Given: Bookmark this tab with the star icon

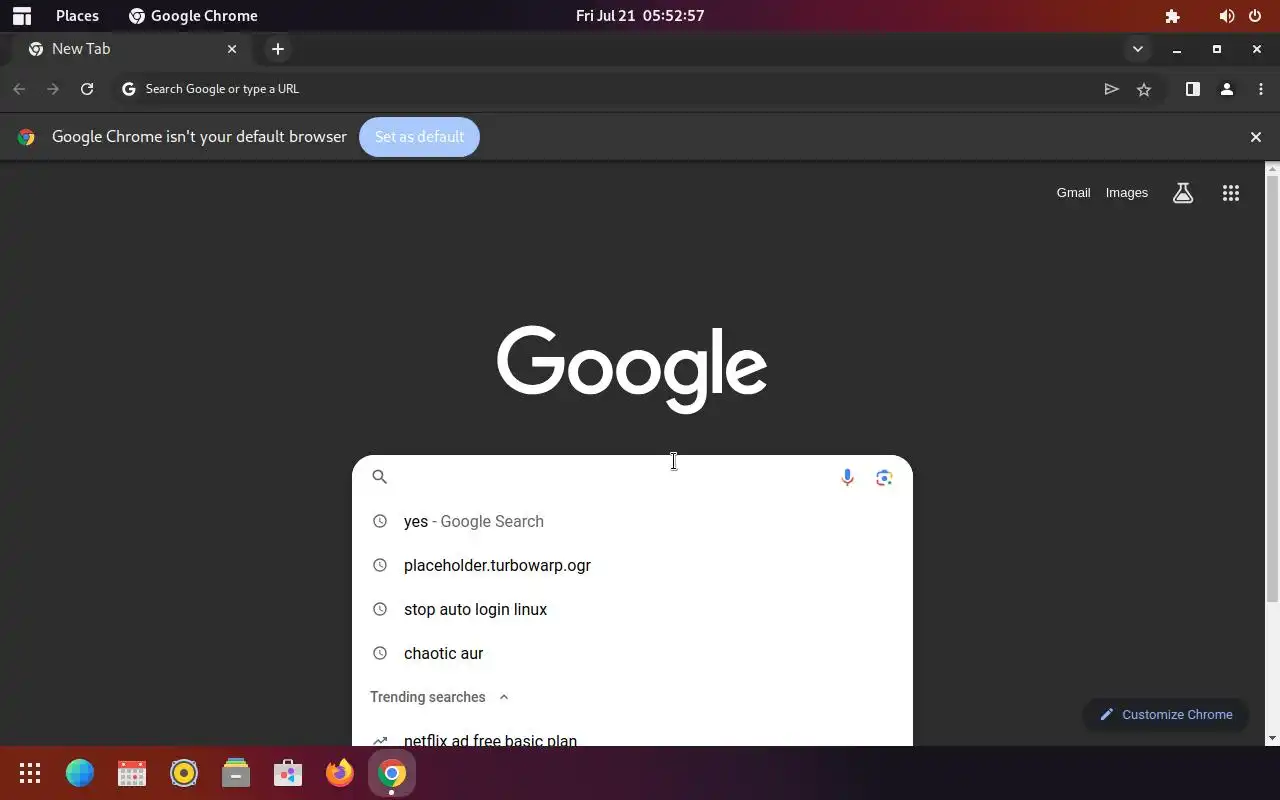Looking at the screenshot, I should tap(1144, 89).
